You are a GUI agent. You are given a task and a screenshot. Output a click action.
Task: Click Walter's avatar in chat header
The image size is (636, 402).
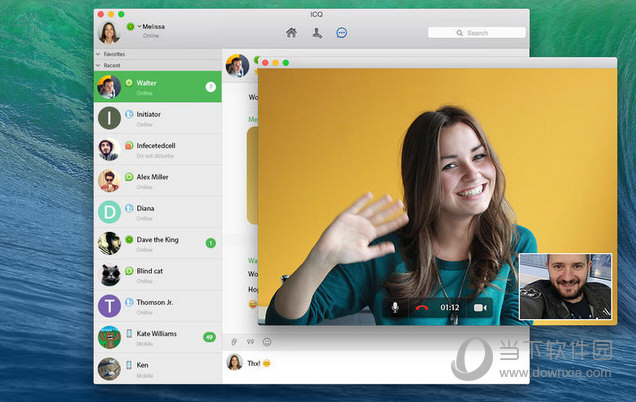point(237,66)
